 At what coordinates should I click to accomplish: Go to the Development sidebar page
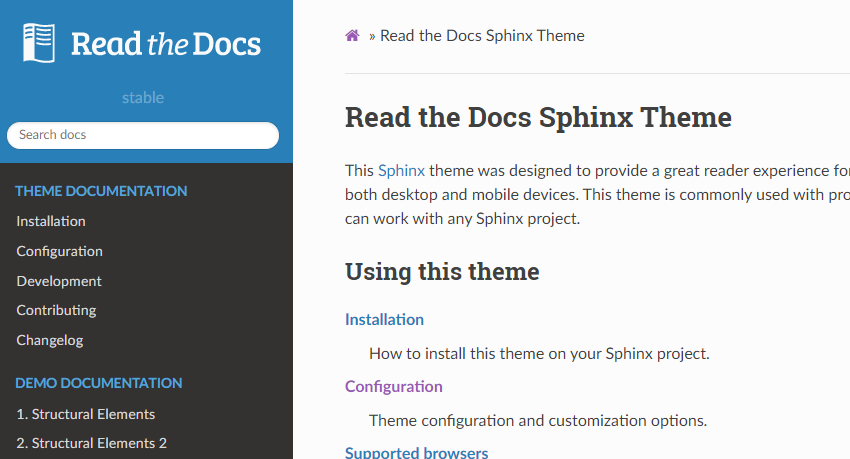pos(59,281)
